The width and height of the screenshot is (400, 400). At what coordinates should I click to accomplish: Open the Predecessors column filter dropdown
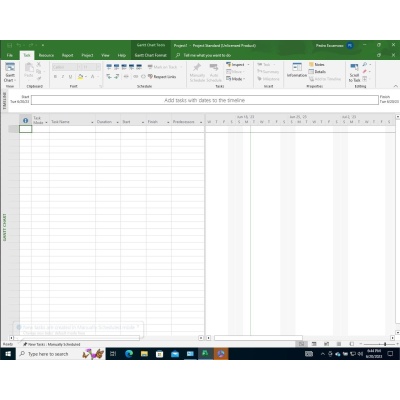pos(201,122)
